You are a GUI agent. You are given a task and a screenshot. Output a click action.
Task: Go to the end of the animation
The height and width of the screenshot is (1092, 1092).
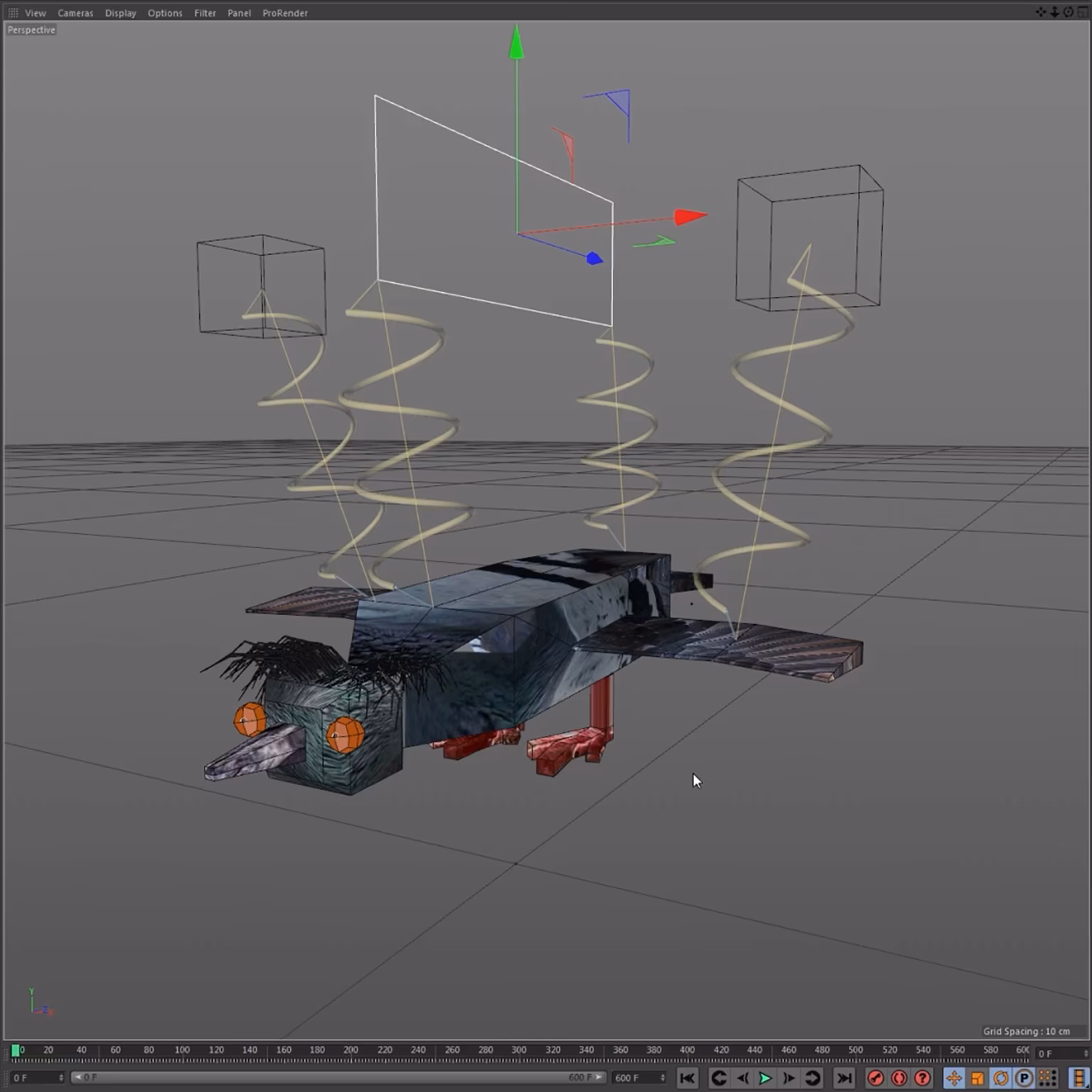pos(844,1078)
